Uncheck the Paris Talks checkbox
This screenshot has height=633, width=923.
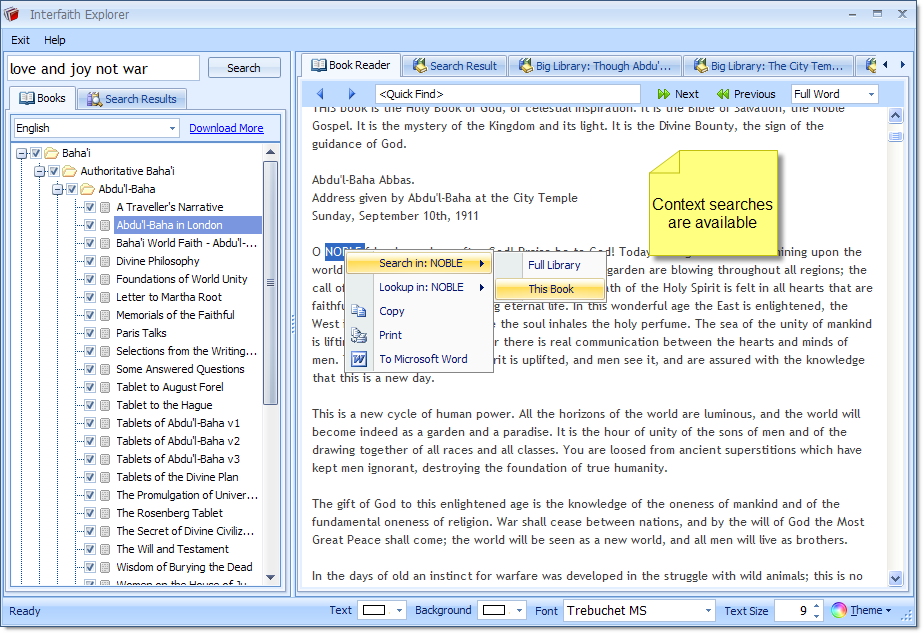coord(90,333)
